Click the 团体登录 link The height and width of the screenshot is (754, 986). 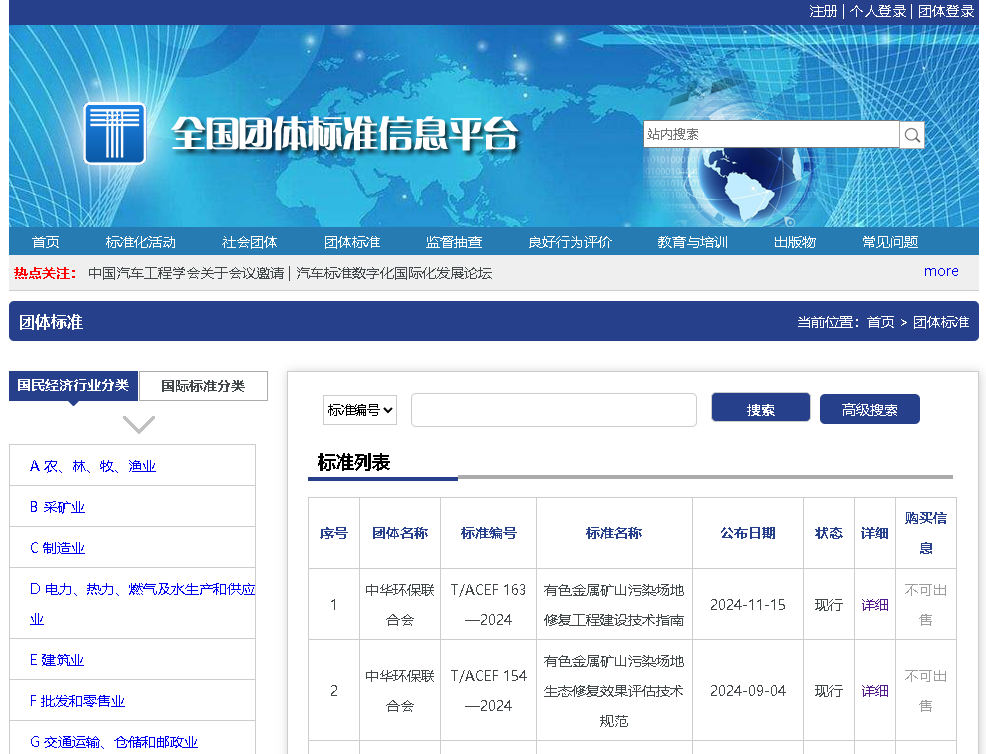click(x=945, y=11)
